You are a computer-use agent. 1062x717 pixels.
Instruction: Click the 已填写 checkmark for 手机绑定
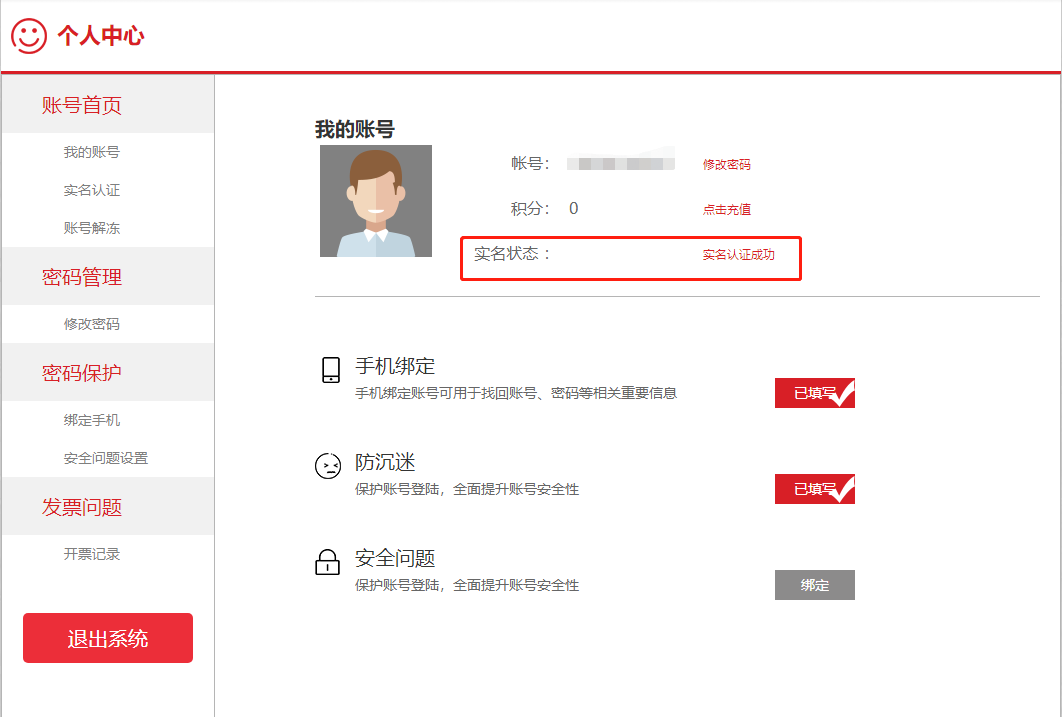814,393
